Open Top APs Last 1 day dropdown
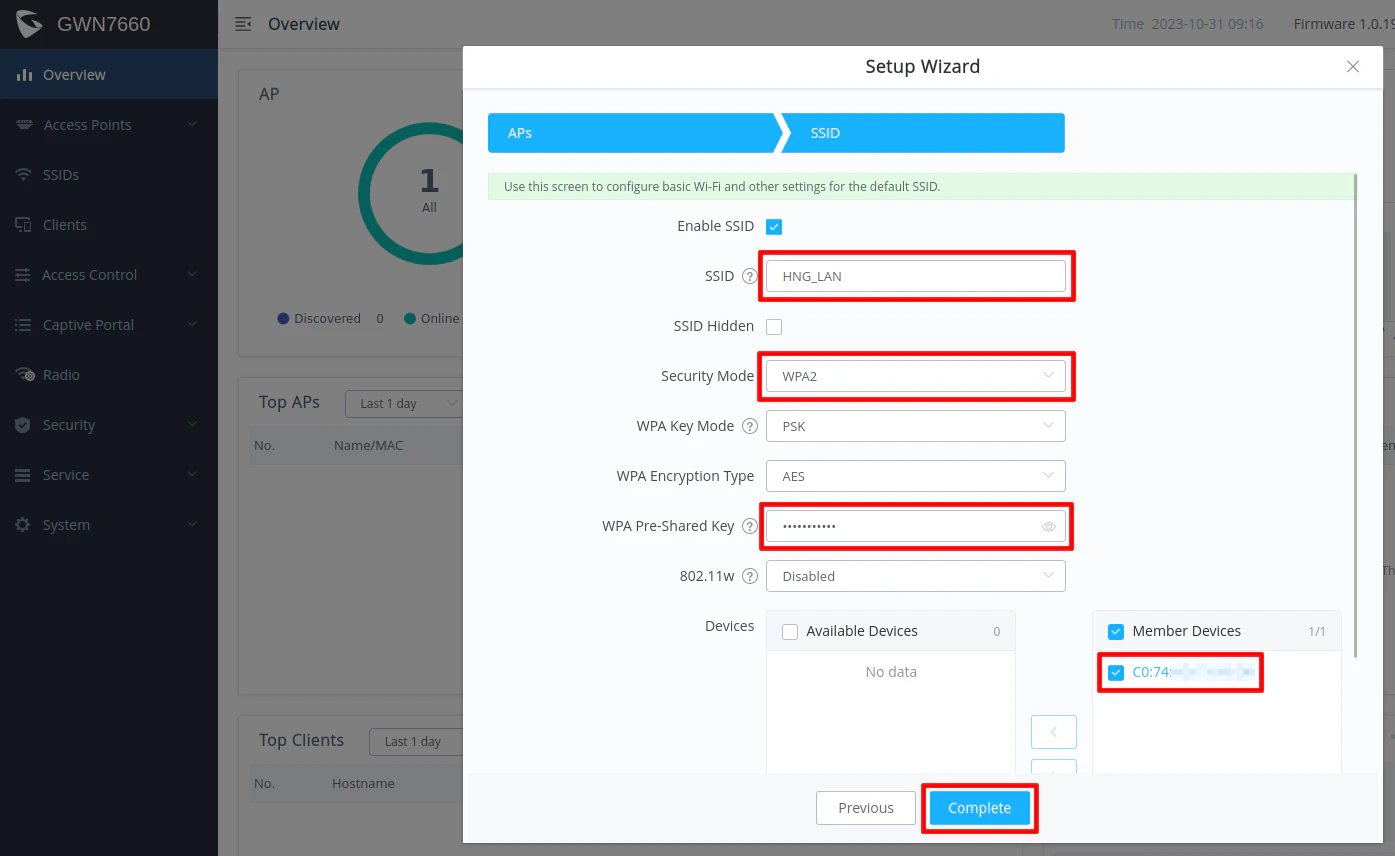The image size is (1395, 856). [x=404, y=403]
